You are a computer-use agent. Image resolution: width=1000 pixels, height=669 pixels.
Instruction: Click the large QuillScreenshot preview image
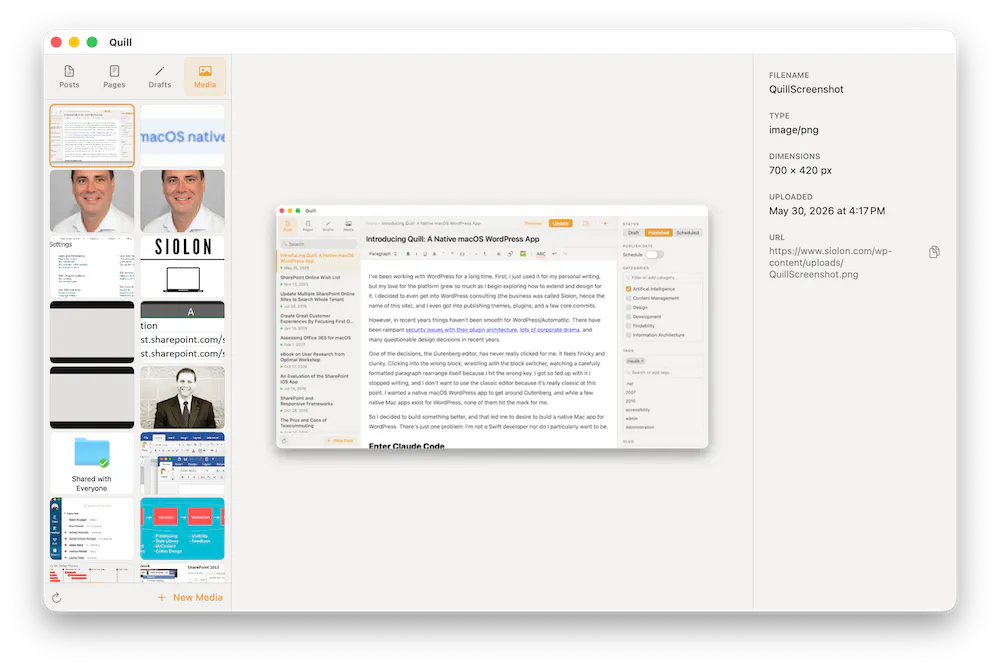[492, 327]
